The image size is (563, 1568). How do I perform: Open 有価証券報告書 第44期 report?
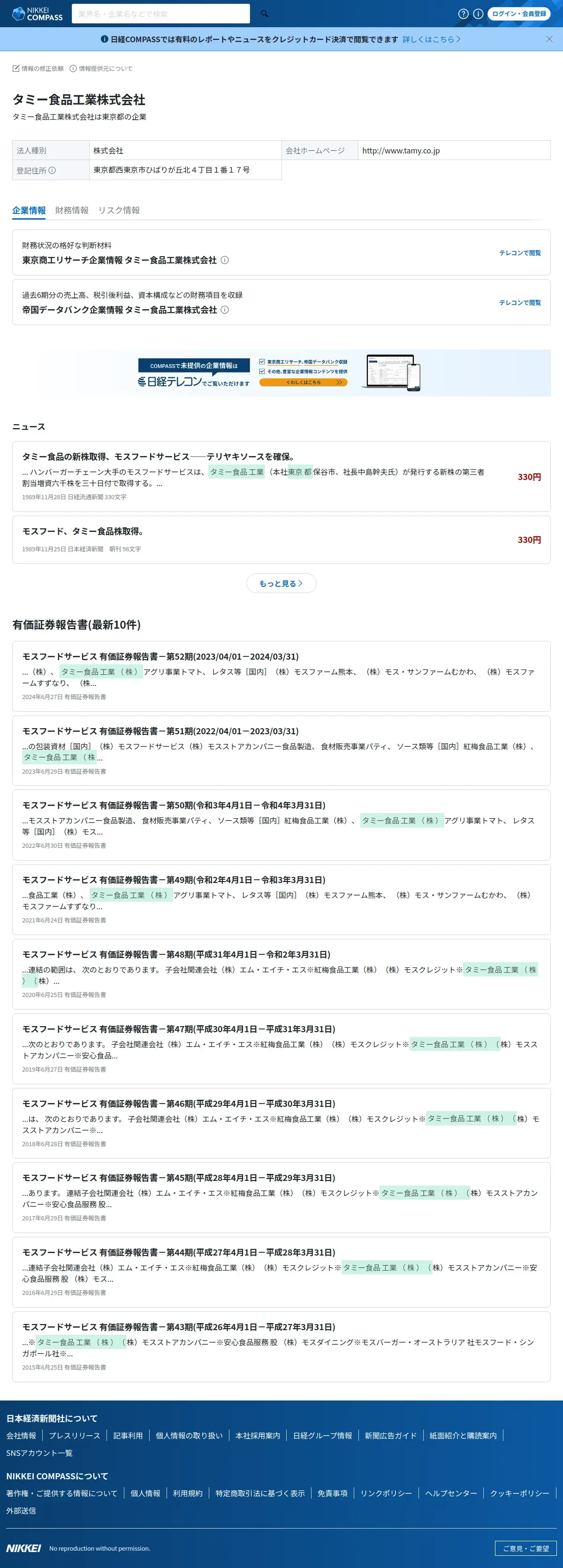point(179,1252)
